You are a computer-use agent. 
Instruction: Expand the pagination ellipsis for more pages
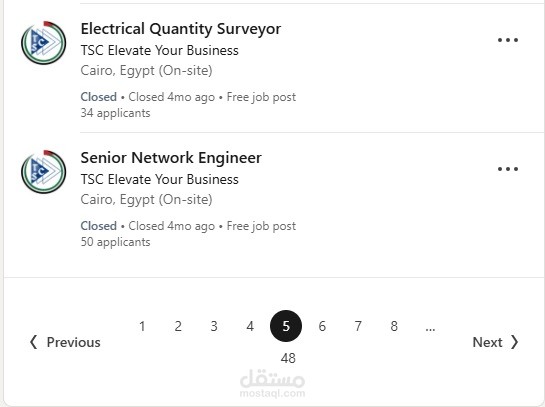point(430,328)
